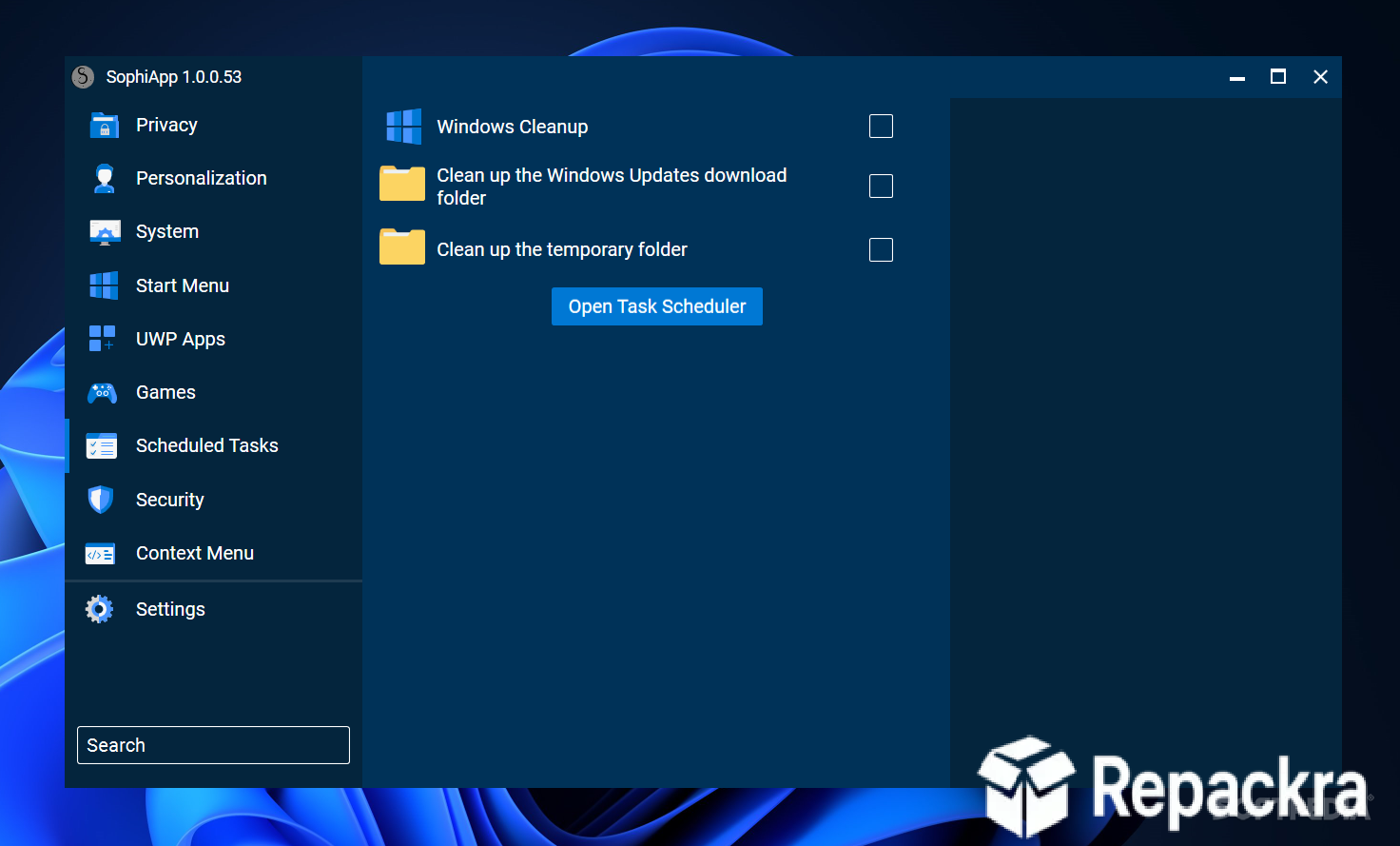1400x846 pixels.
Task: Click the Start Menu Windows logo icon
Action: [104, 285]
